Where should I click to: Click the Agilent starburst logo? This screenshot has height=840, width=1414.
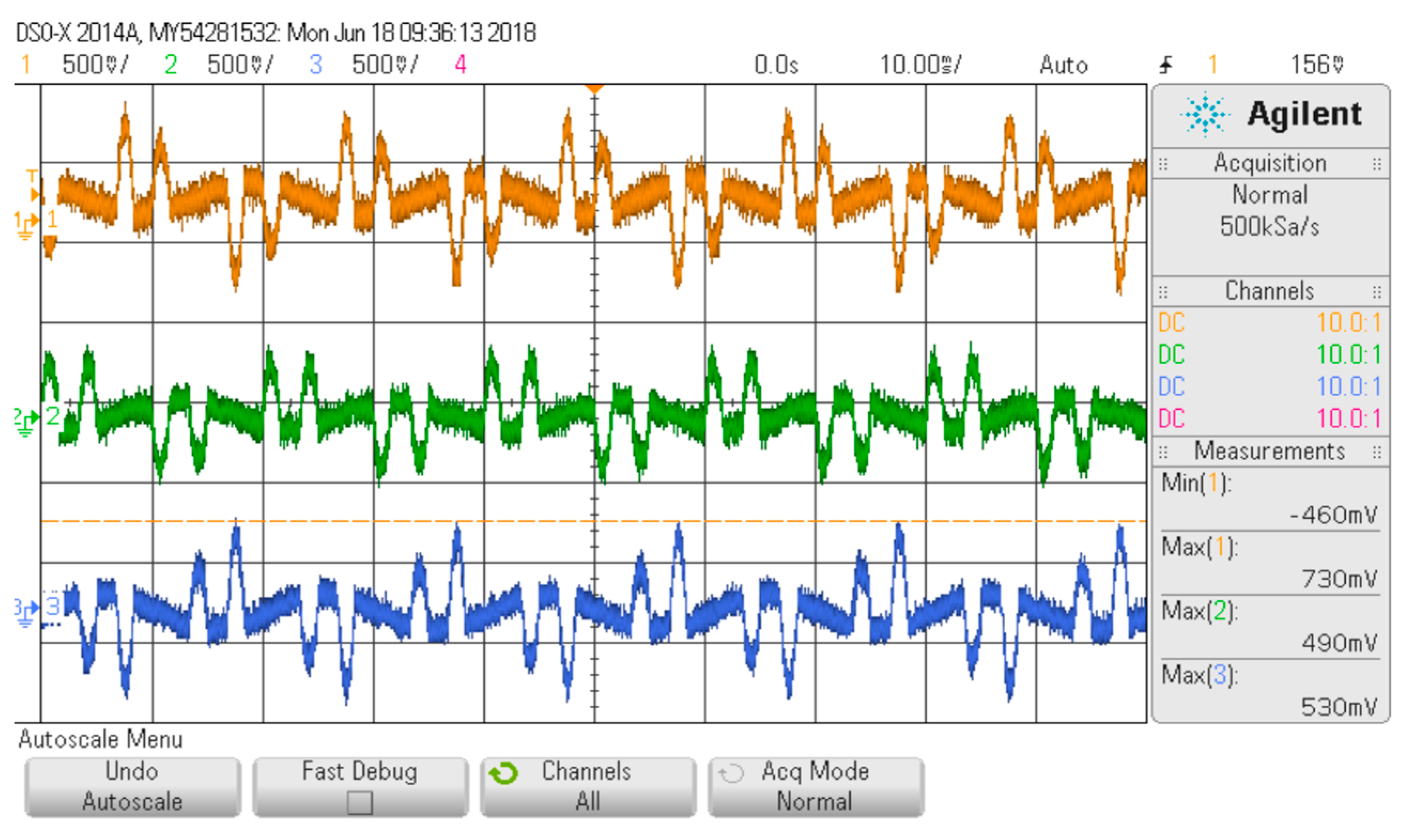coord(1204,114)
